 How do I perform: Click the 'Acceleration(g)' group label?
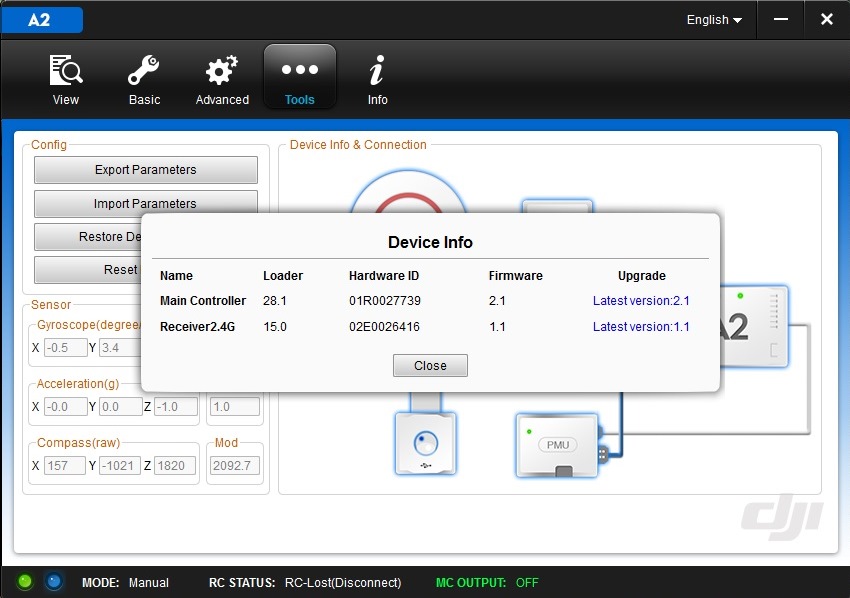coord(78,383)
